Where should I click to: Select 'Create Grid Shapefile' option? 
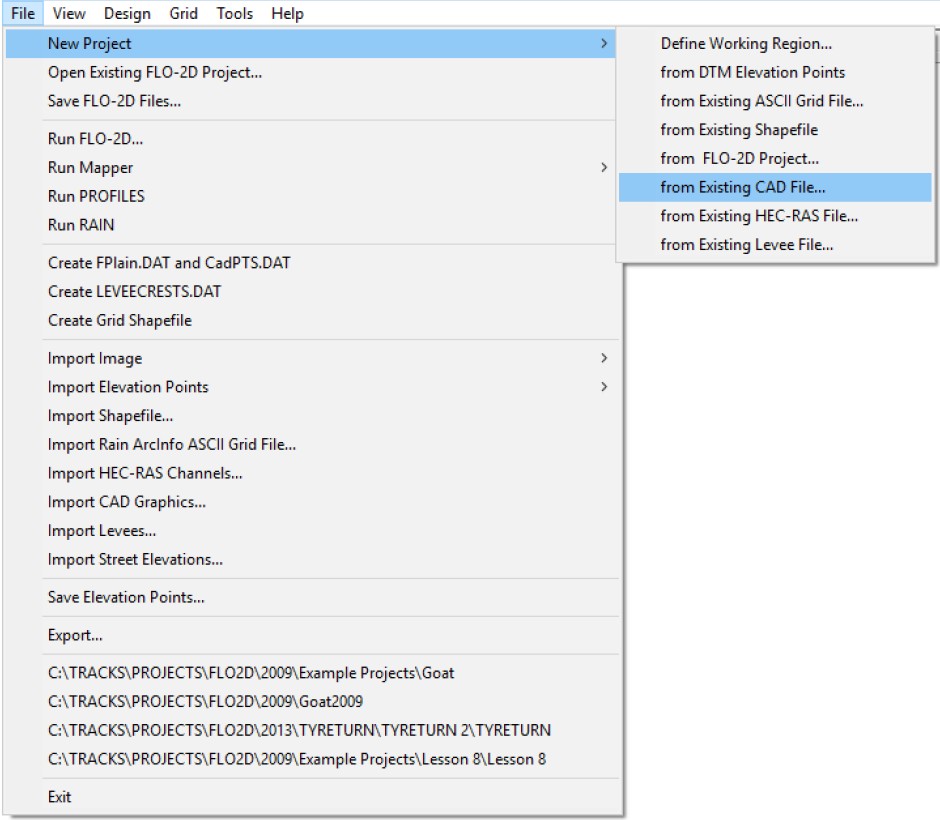[x=119, y=320]
